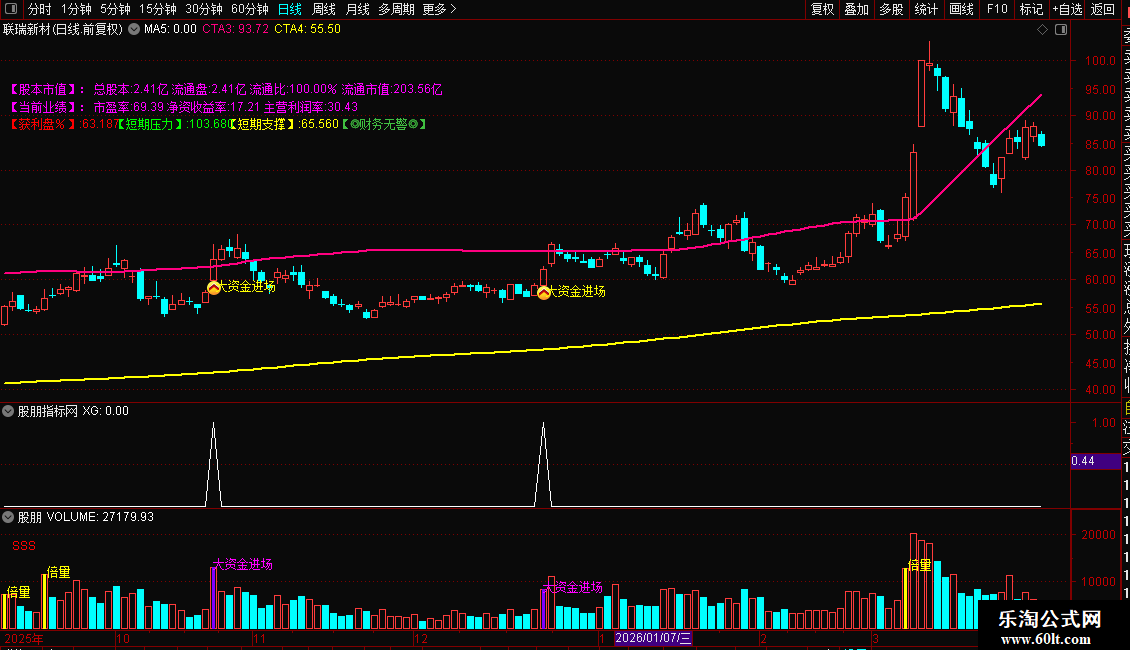Toggle the left sidebar panel icon
Viewport: 1130px width, 650px height.
tap(11, 9)
